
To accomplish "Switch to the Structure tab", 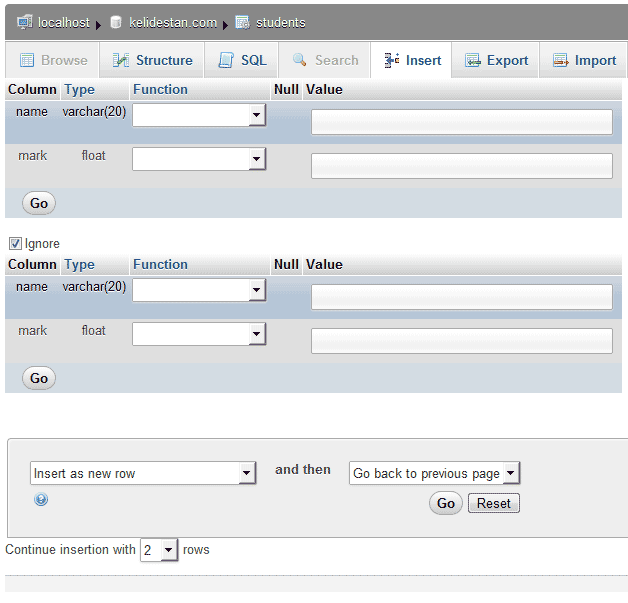I will coord(152,60).
